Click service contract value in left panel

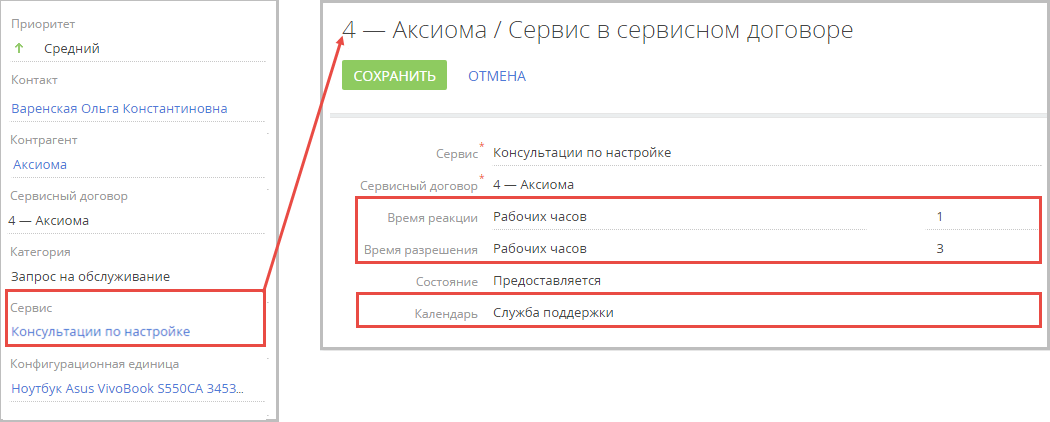(49, 220)
